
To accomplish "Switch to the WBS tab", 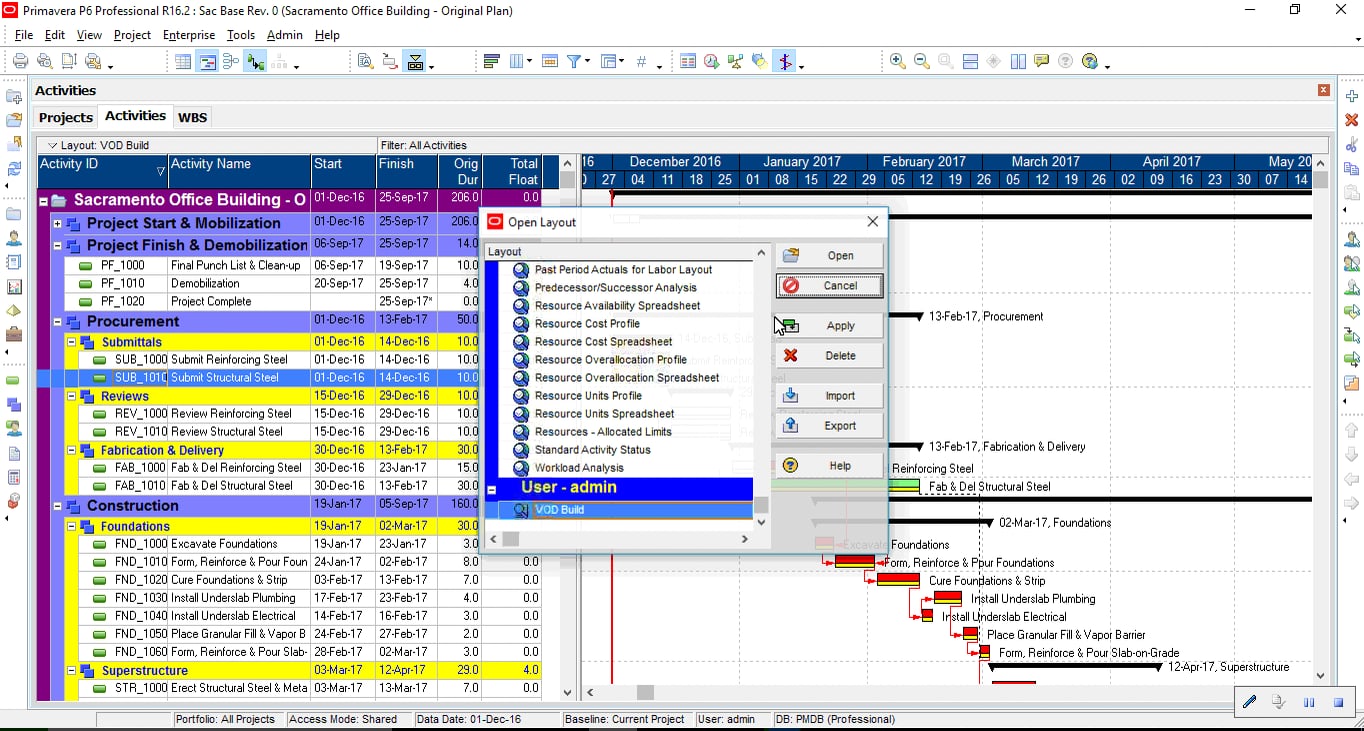I will click(193, 117).
